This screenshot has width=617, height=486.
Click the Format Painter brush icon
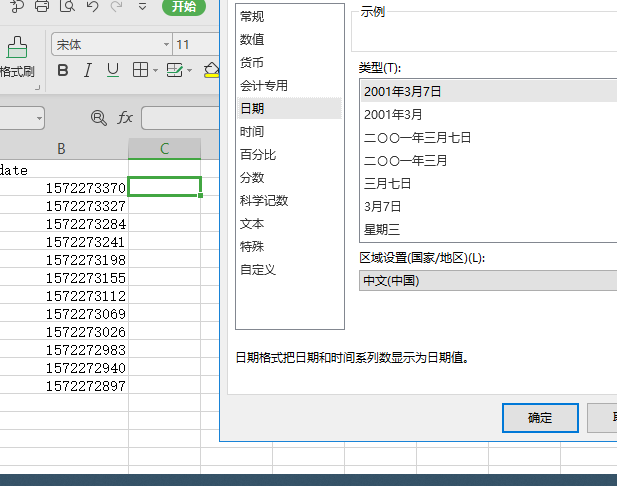(x=17, y=47)
